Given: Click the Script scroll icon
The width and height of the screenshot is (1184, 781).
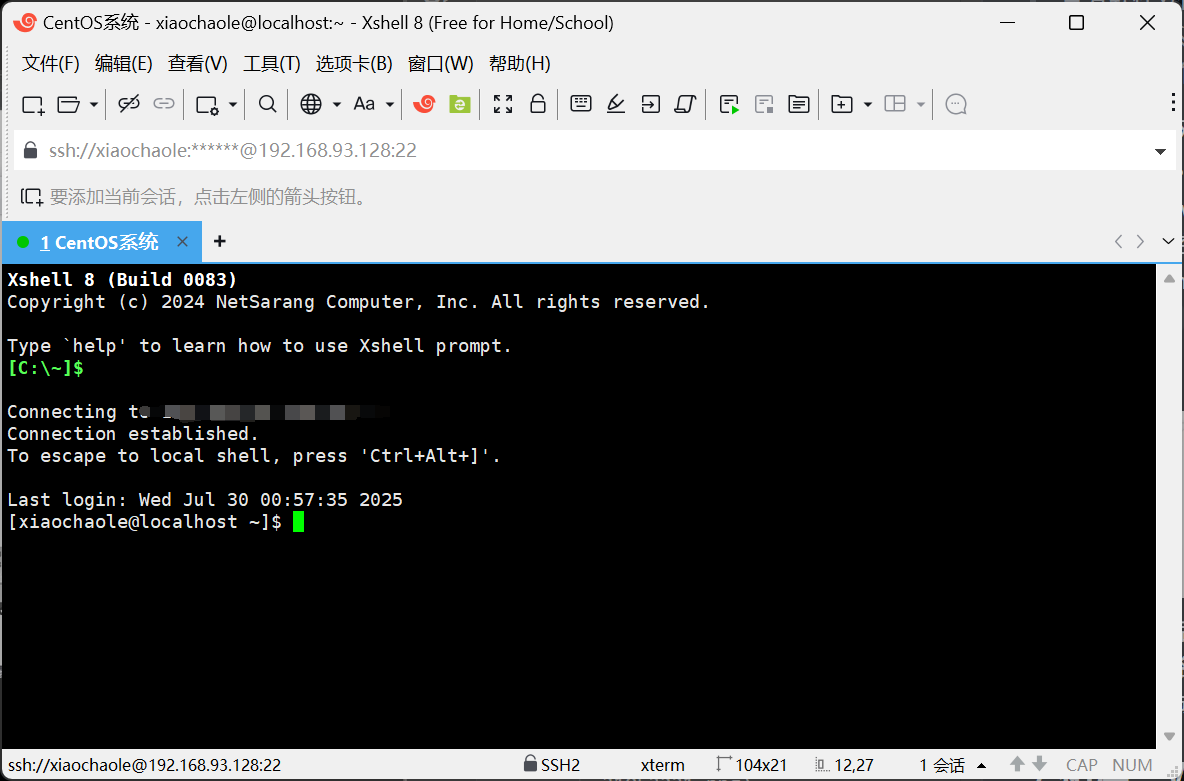Looking at the screenshot, I should [685, 104].
